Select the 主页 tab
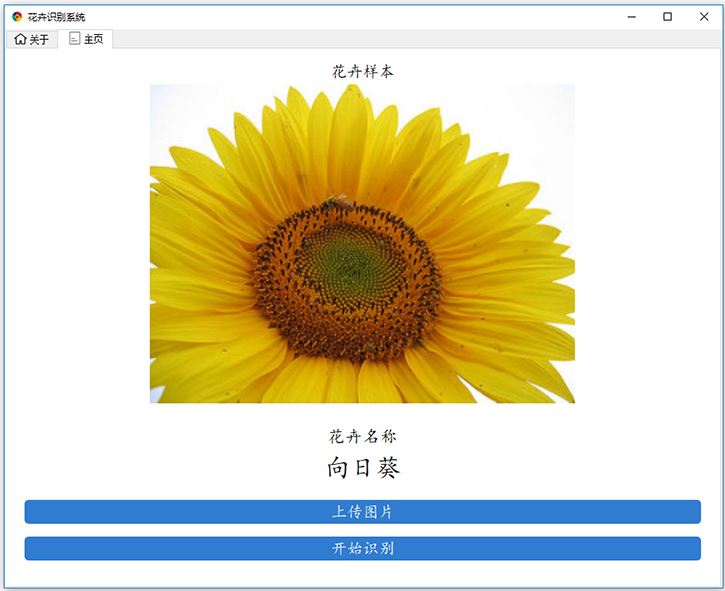 (86, 39)
